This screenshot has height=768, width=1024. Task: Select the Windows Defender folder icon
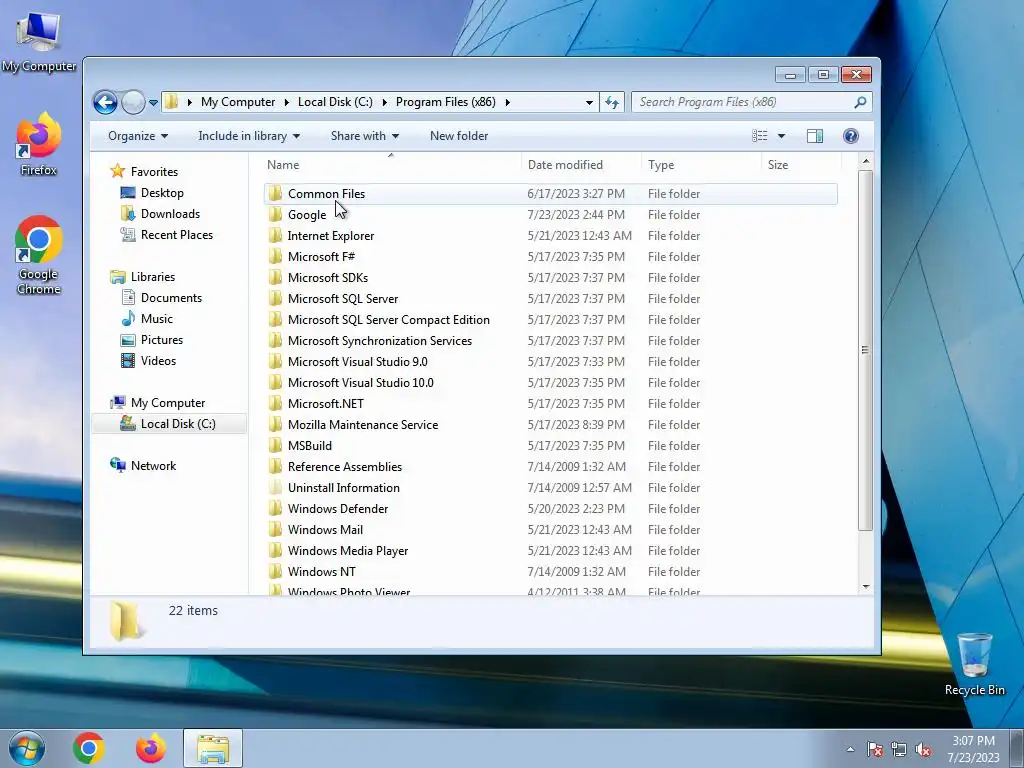[276, 508]
